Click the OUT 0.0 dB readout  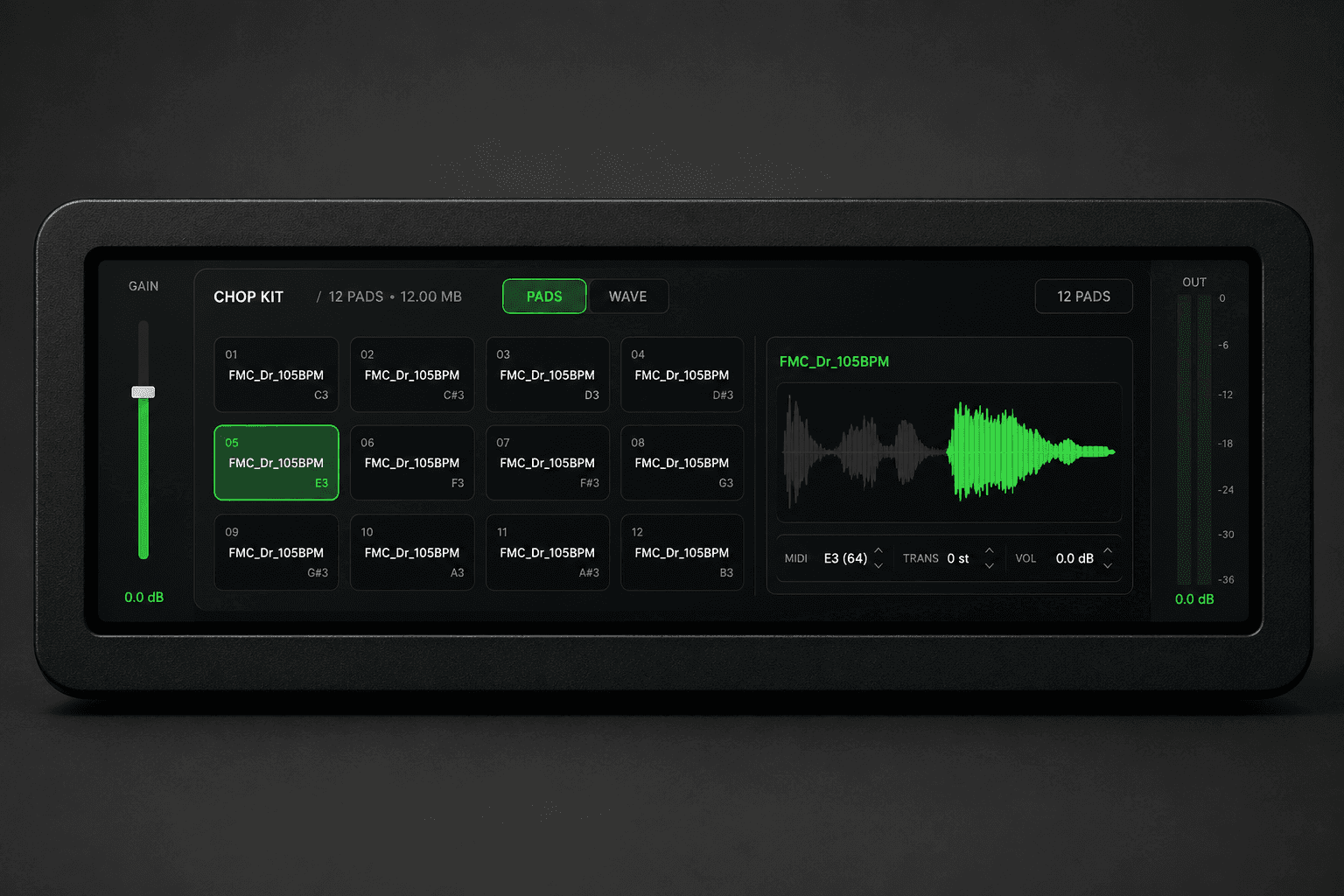tap(1194, 598)
